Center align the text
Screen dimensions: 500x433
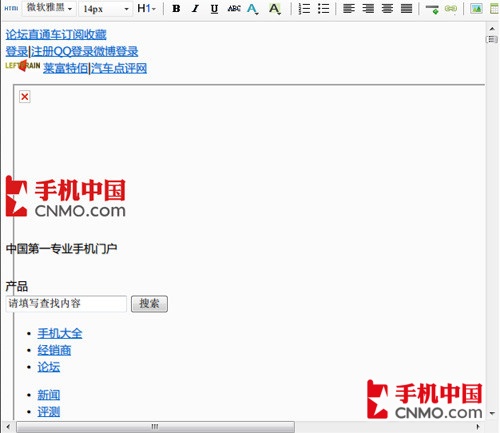[x=387, y=9]
